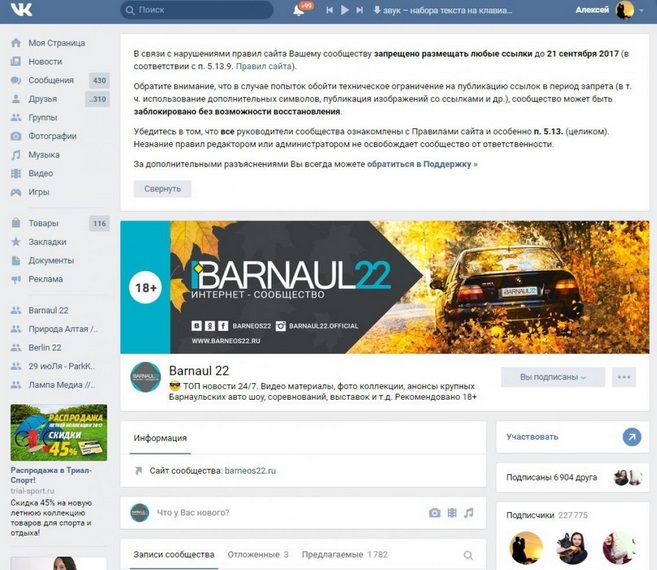The width and height of the screenshot is (657, 570).
Task: Go to Музыка in the left menu
Action: click(44, 155)
